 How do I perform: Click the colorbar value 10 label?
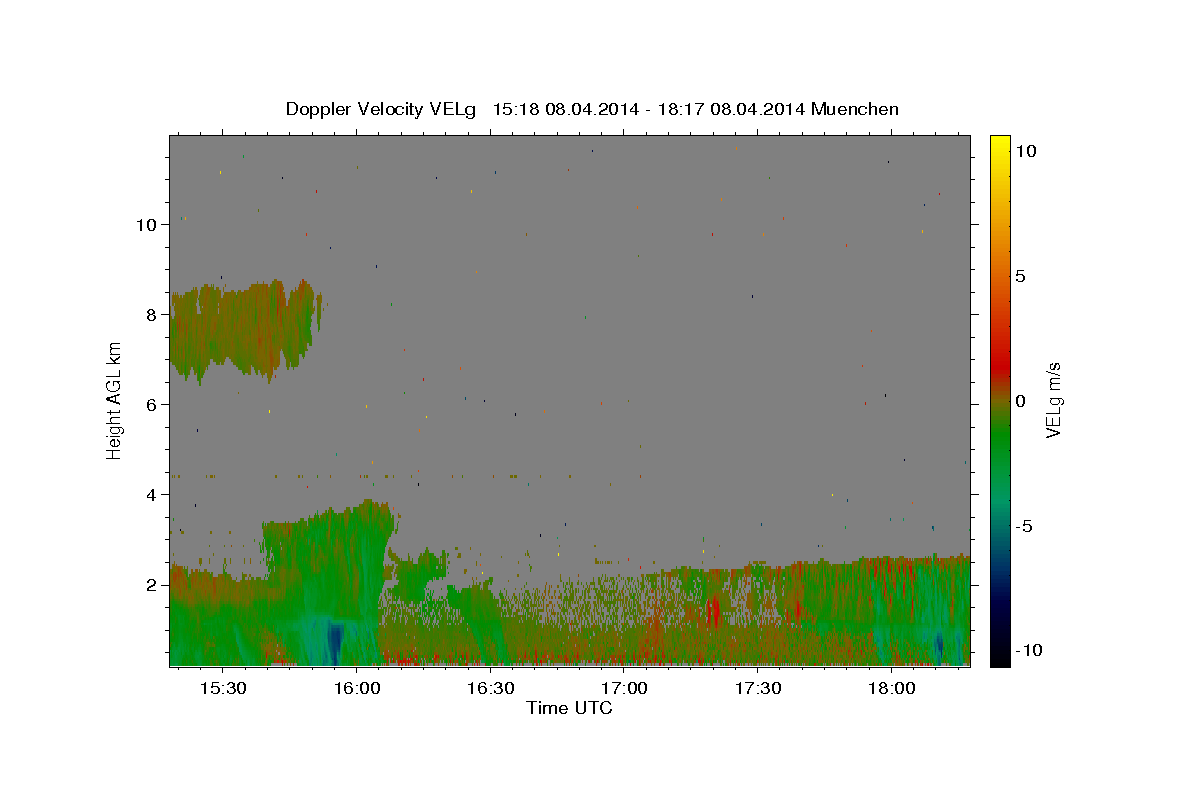click(x=1025, y=151)
